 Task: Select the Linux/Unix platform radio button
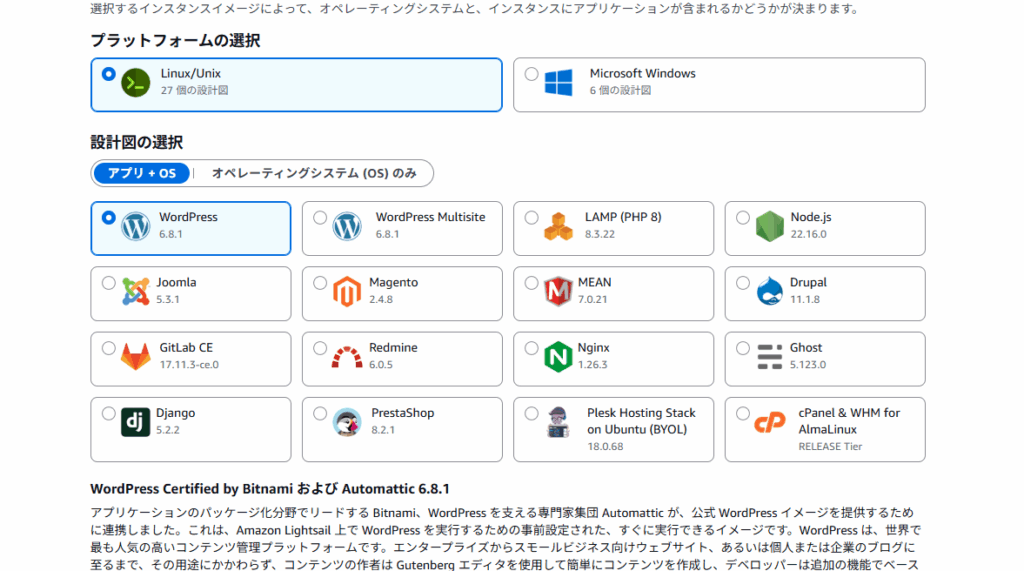[109, 74]
